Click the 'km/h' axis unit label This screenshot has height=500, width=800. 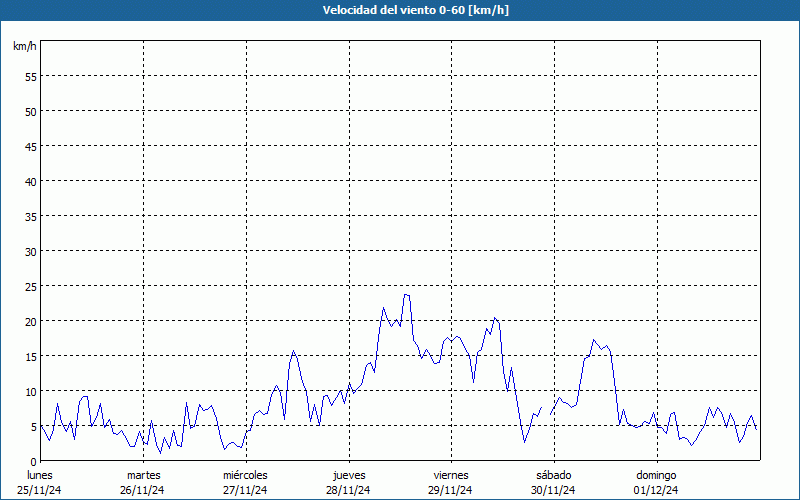[25, 46]
